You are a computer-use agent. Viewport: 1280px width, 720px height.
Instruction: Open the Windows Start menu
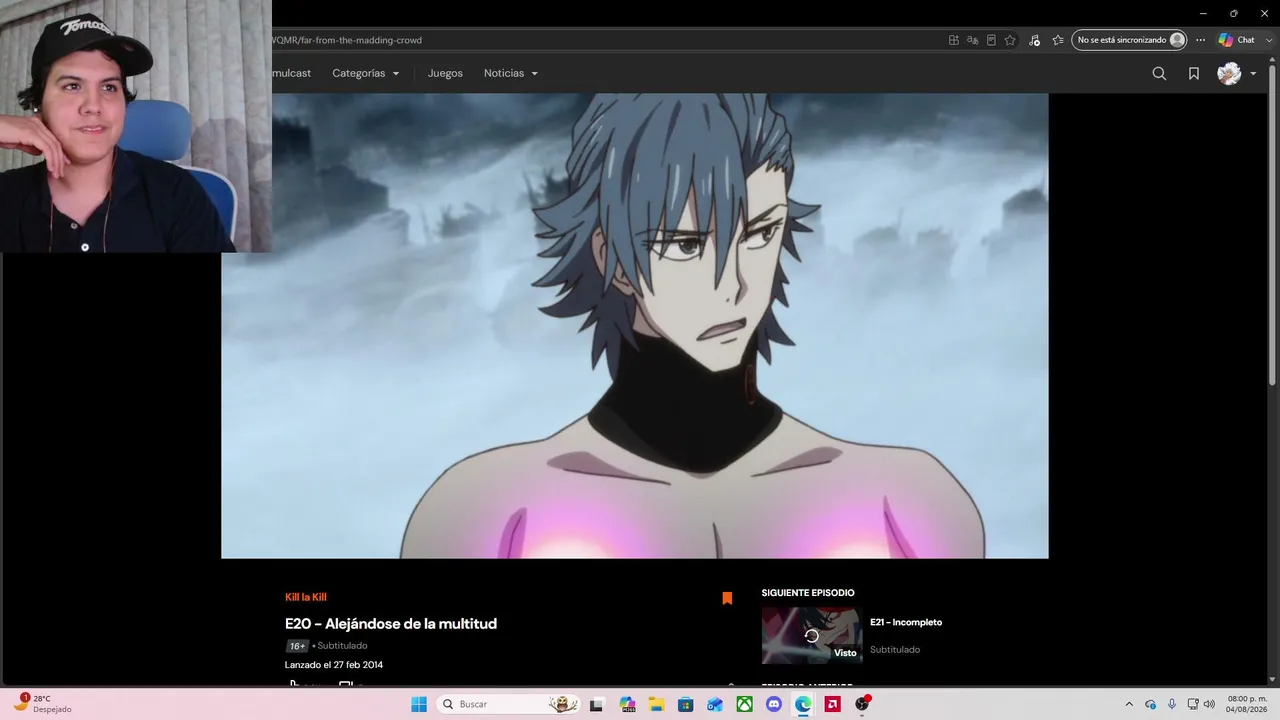coord(419,704)
